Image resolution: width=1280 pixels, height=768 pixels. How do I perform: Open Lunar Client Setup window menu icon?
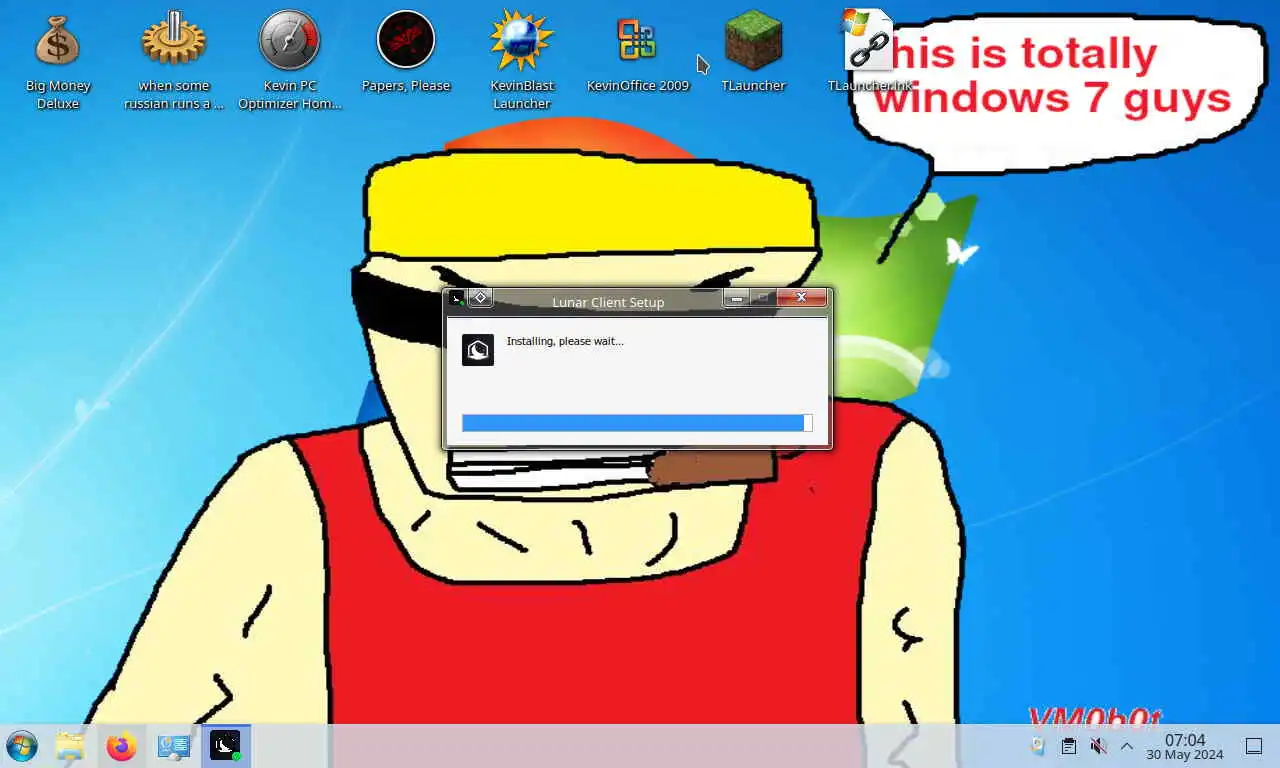456,298
